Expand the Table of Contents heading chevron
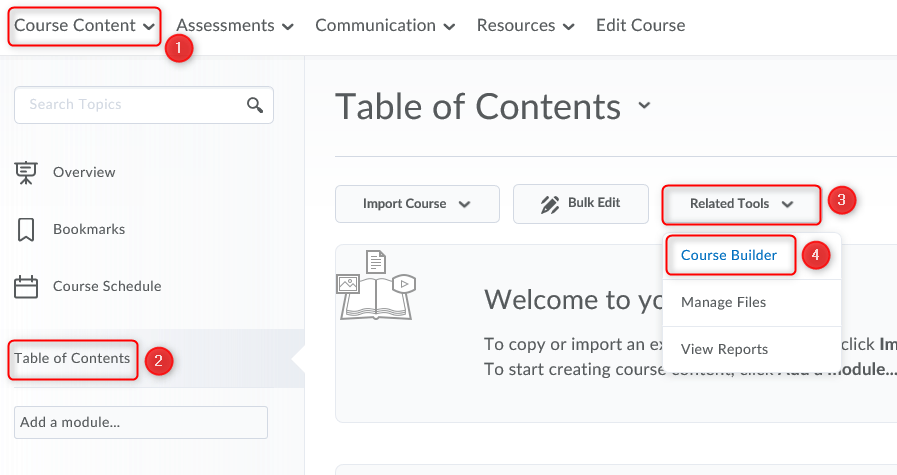Screen dimensions: 897x475 click(x=644, y=105)
